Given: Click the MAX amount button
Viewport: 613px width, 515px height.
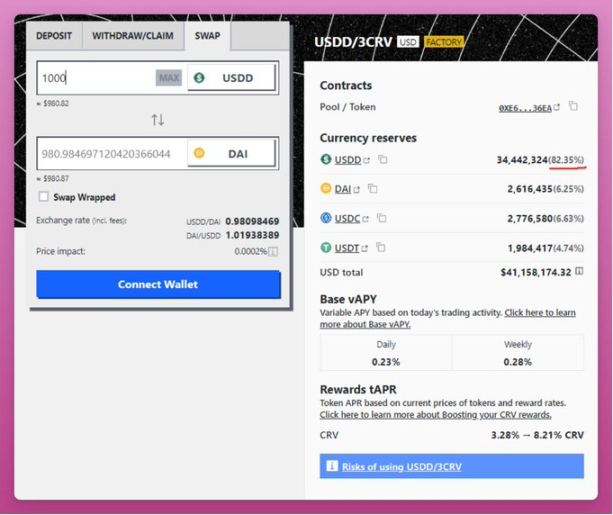Looking at the screenshot, I should tap(169, 78).
